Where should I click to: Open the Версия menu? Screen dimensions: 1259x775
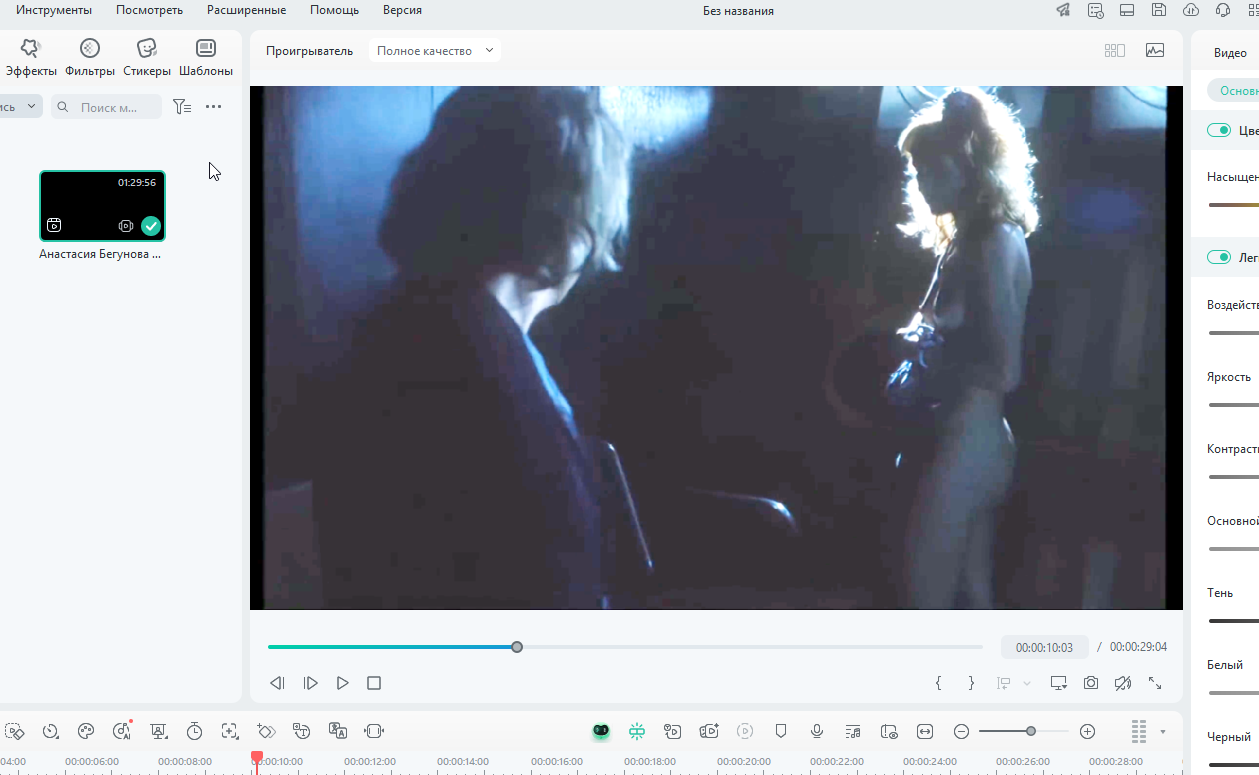(x=402, y=10)
